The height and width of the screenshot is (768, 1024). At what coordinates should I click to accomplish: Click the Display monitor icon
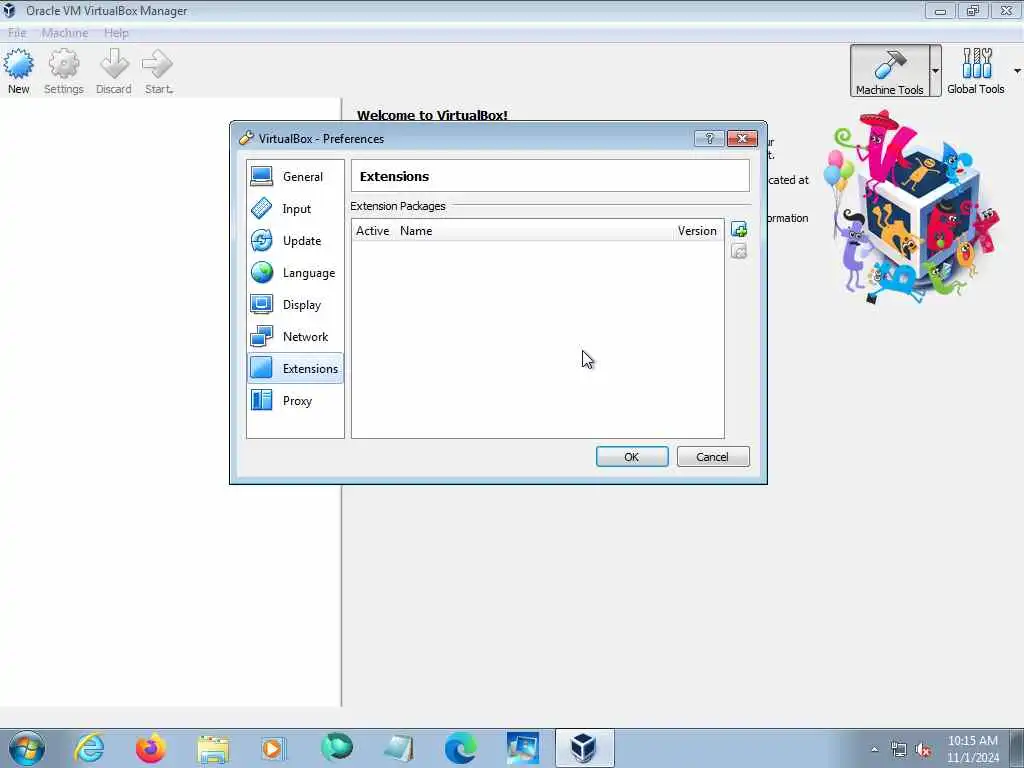(262, 304)
